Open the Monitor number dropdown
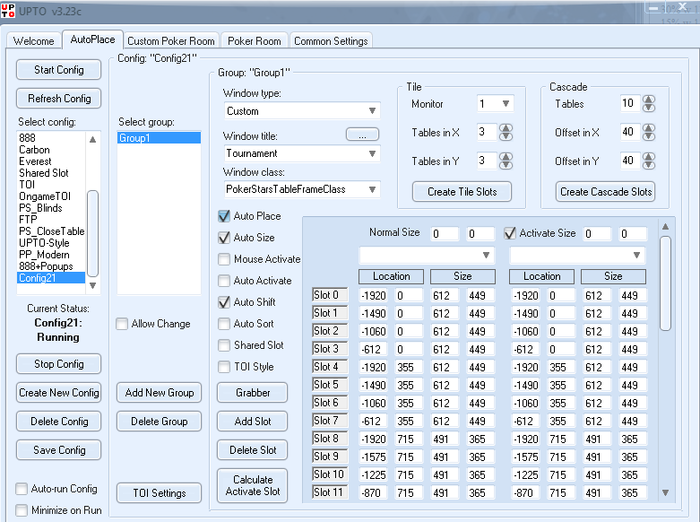The image size is (700, 522). pyautogui.click(x=494, y=103)
